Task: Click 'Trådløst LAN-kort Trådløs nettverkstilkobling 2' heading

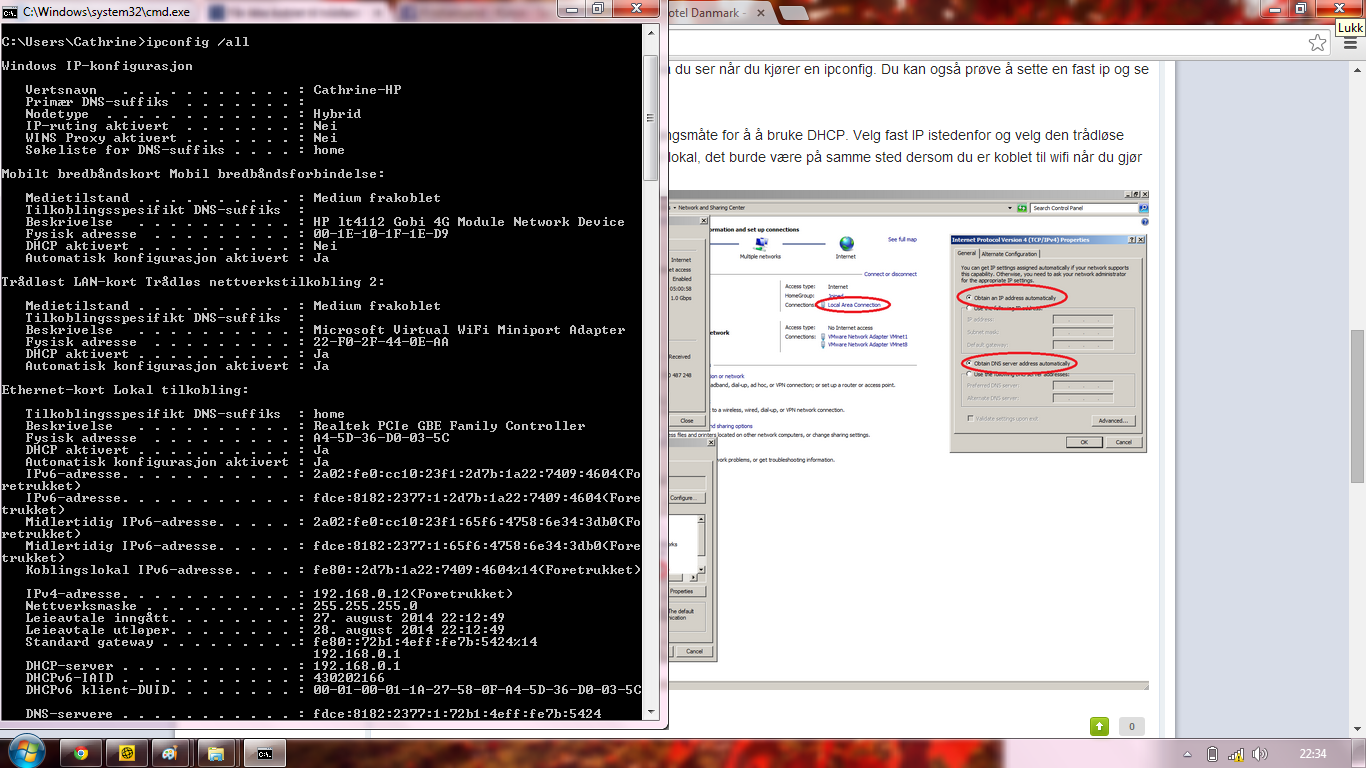Action: (x=193, y=282)
